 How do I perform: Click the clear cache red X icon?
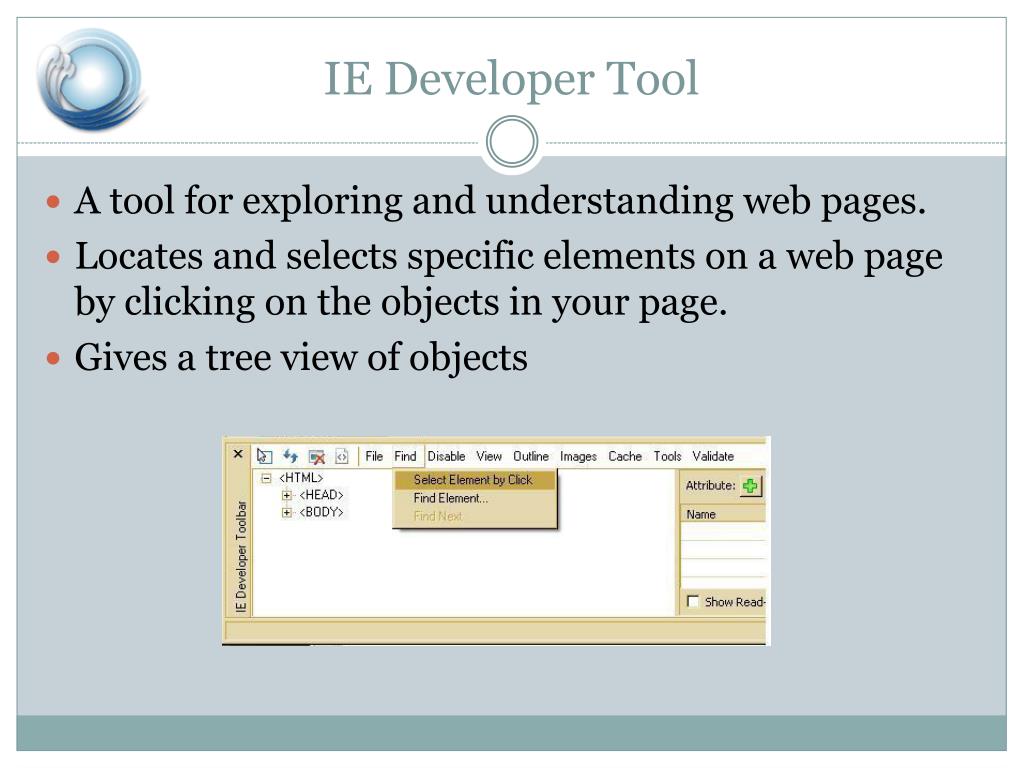pyautogui.click(x=317, y=456)
